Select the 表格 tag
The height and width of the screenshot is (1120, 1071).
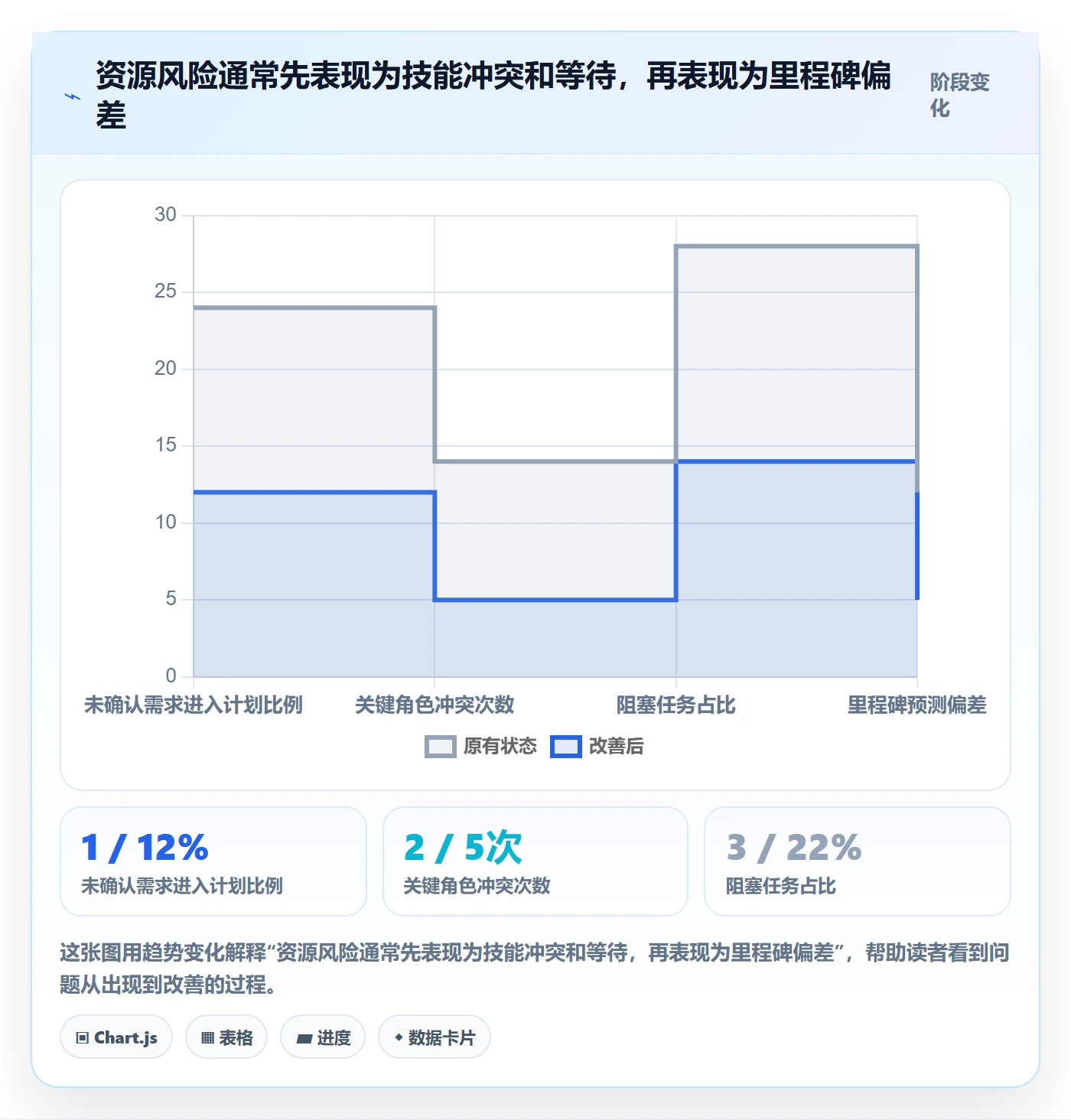point(226,1037)
